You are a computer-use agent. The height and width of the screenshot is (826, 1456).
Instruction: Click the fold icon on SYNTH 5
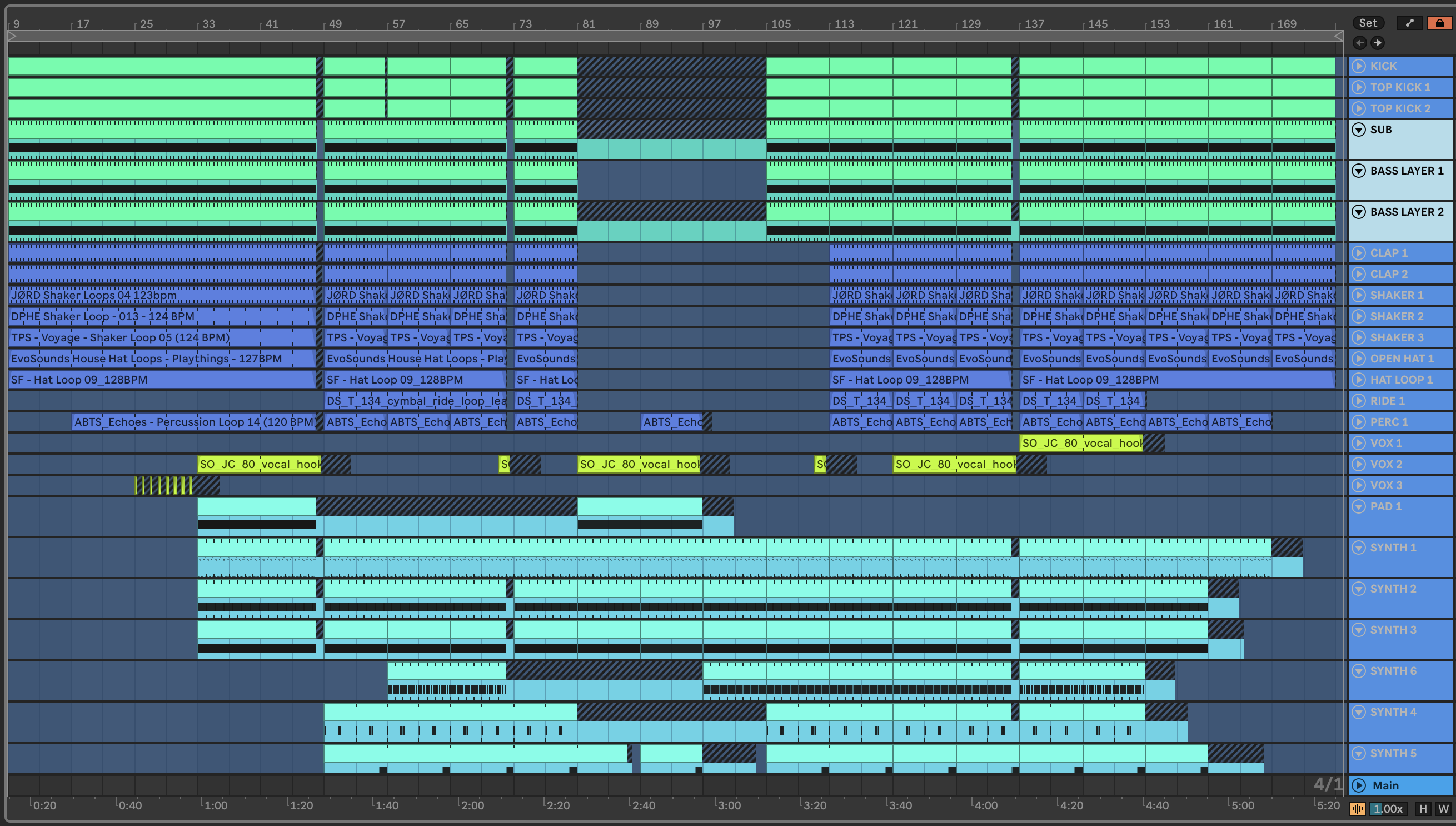click(x=1358, y=753)
